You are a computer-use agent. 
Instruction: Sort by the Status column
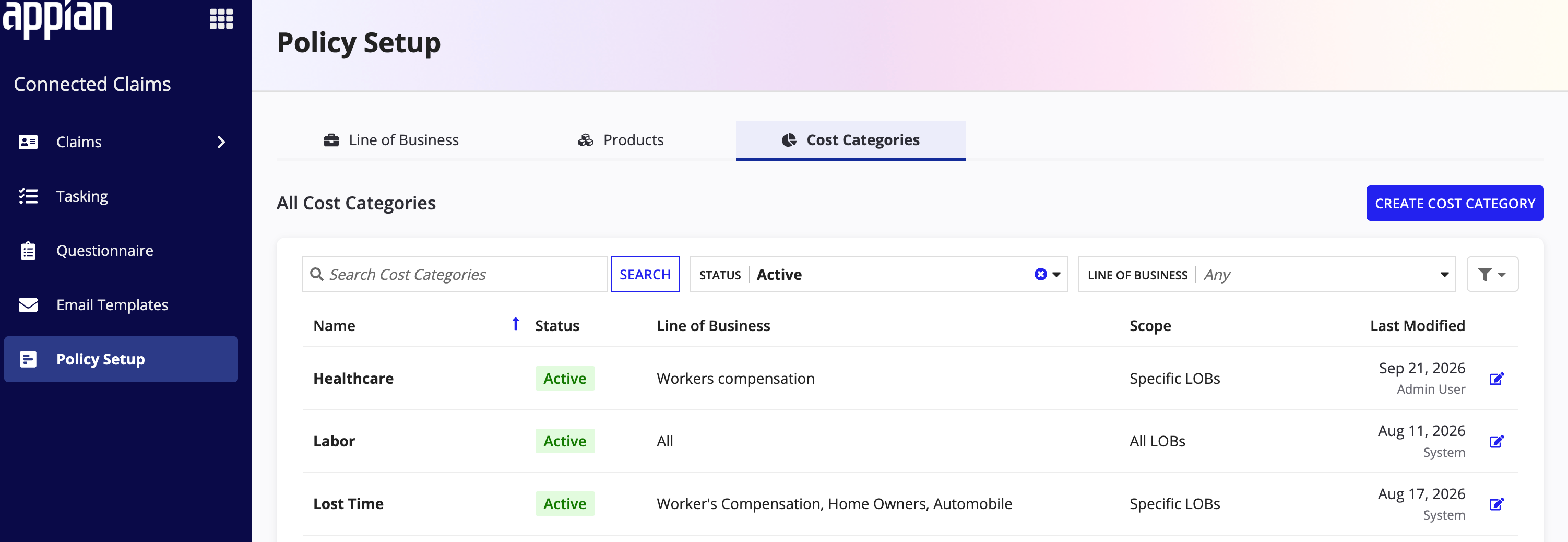[x=557, y=326]
